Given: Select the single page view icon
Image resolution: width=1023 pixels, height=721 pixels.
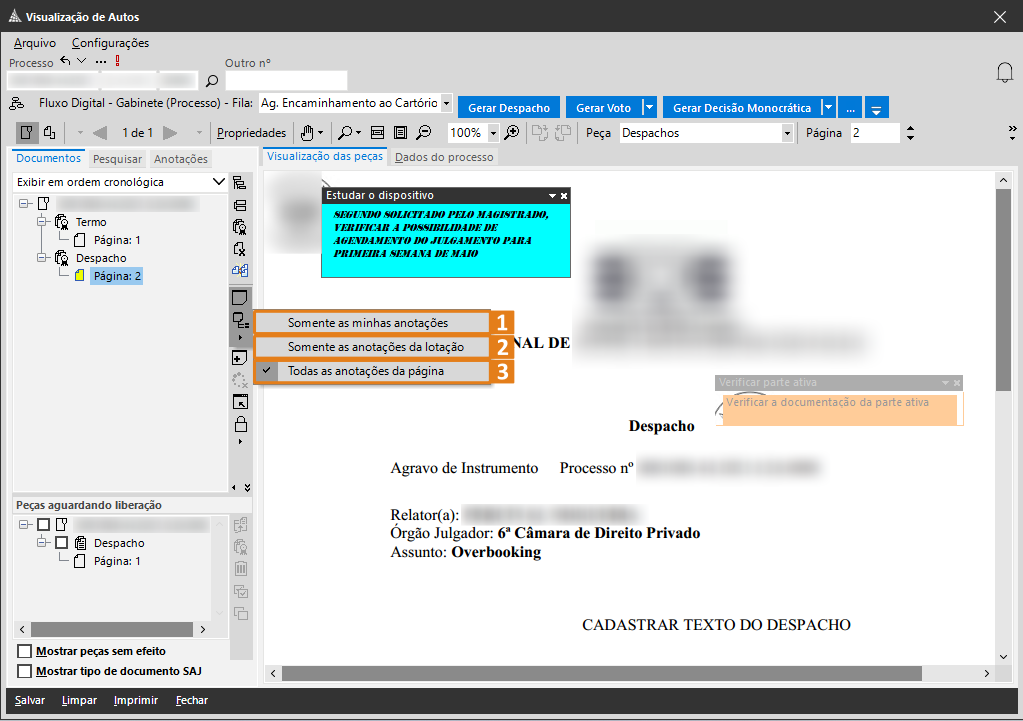Looking at the screenshot, I should [x=27, y=132].
